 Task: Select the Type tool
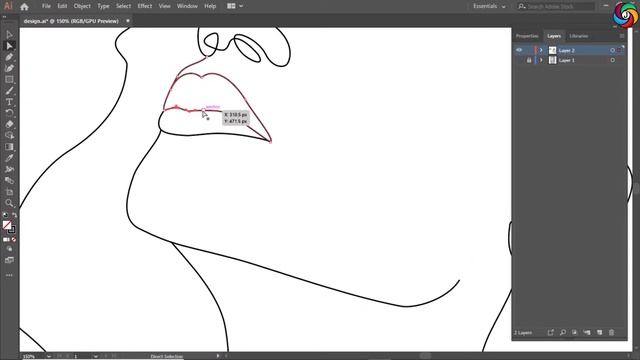pos(9,102)
